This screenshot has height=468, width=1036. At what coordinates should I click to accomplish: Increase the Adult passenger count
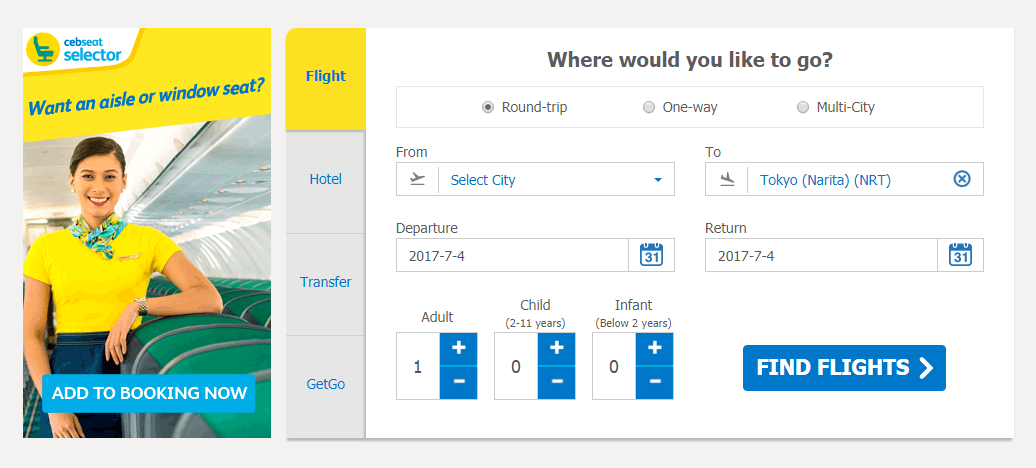coord(459,349)
